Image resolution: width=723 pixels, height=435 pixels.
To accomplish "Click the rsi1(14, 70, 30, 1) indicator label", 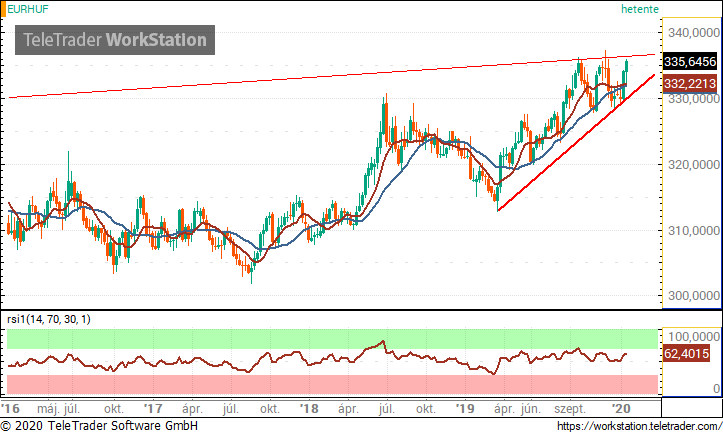I will (49, 319).
